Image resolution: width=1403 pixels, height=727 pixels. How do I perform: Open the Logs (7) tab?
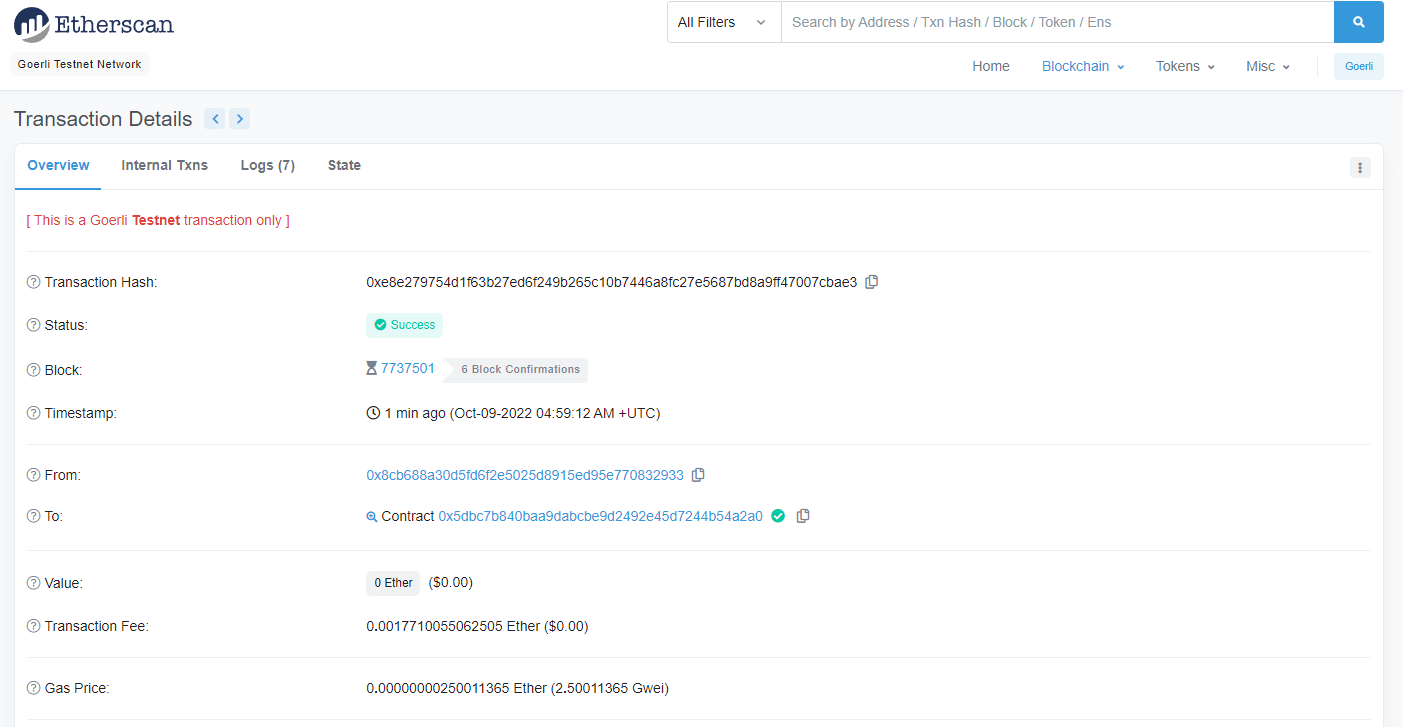coord(268,166)
